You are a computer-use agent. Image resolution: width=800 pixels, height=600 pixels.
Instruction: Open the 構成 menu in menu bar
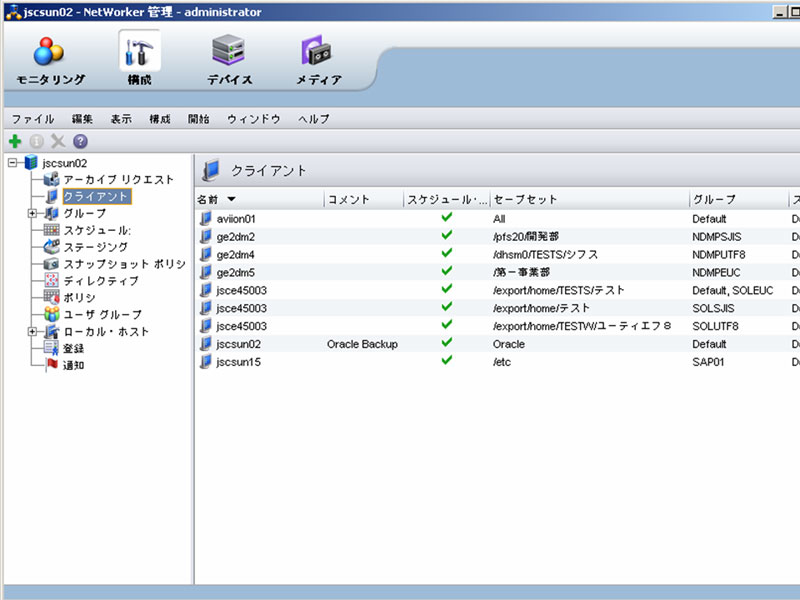[160, 119]
